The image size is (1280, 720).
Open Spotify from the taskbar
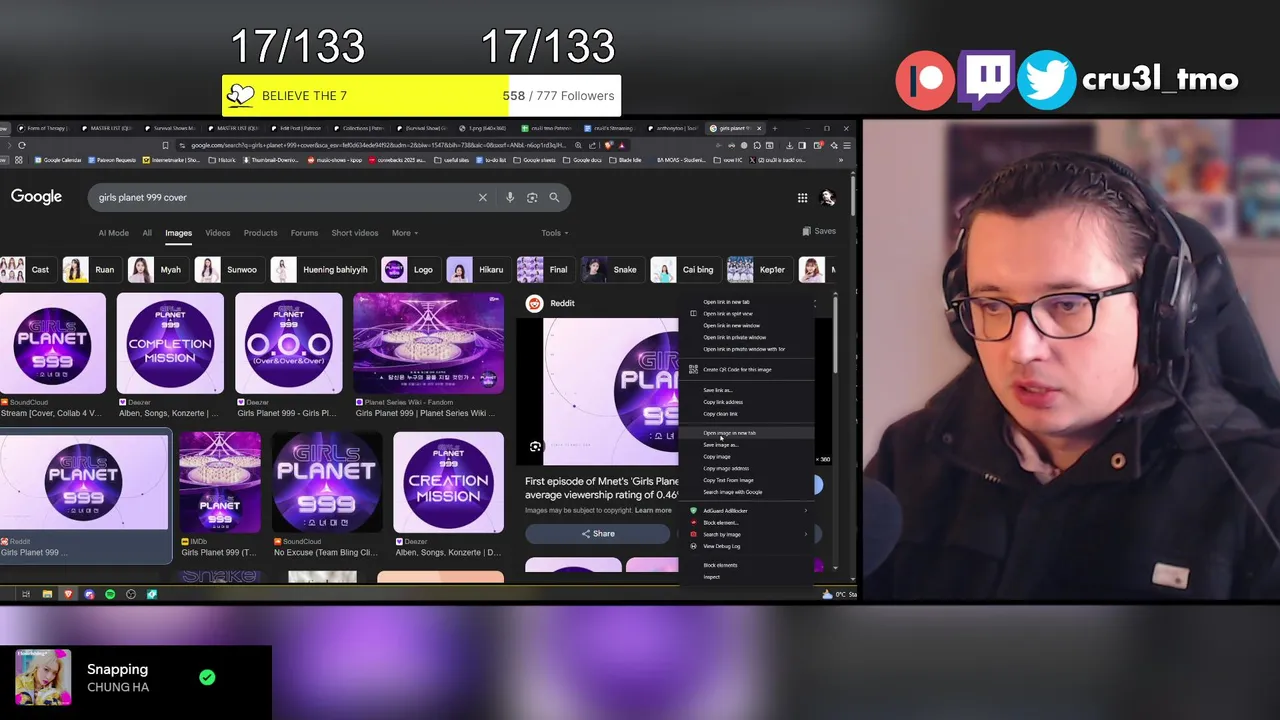click(110, 594)
